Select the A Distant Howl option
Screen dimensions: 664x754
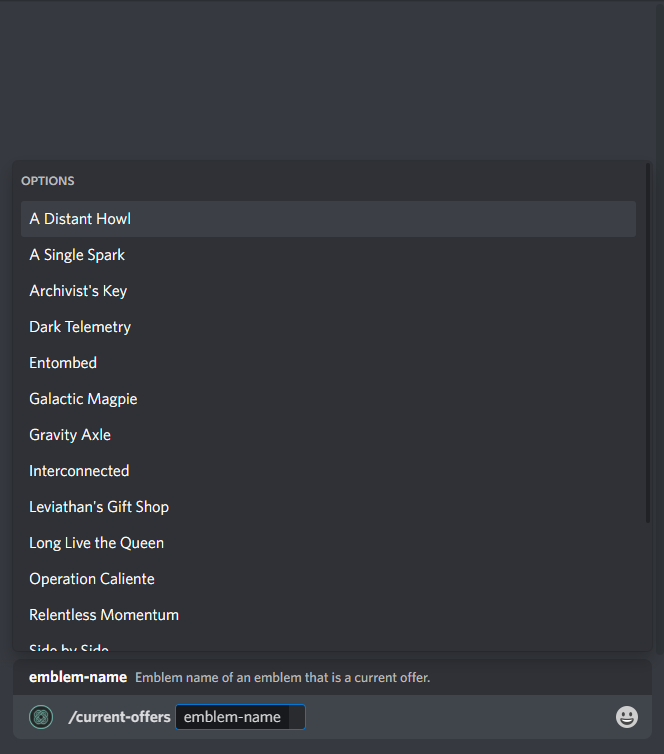328,219
